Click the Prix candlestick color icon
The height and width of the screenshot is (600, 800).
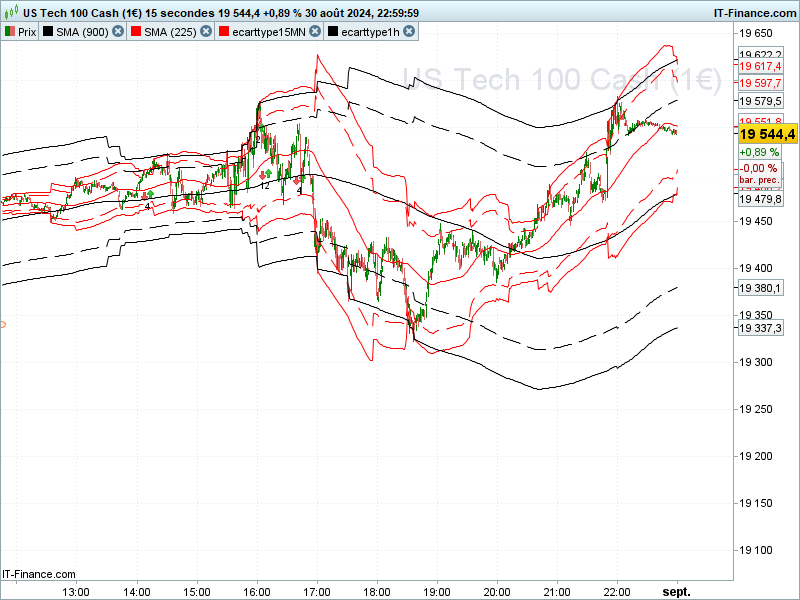10,32
